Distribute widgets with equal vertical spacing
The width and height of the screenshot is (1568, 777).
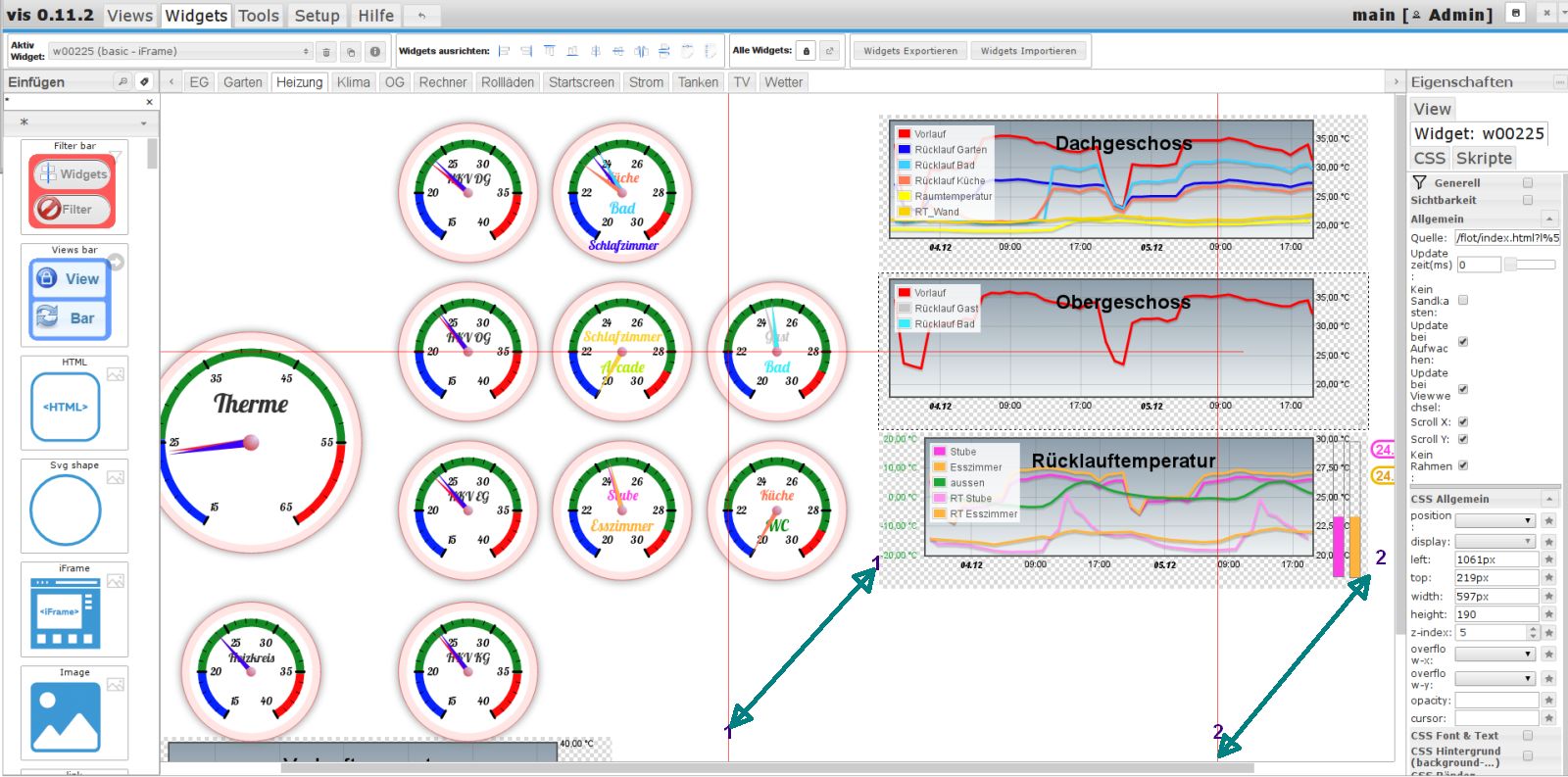pyautogui.click(x=664, y=51)
